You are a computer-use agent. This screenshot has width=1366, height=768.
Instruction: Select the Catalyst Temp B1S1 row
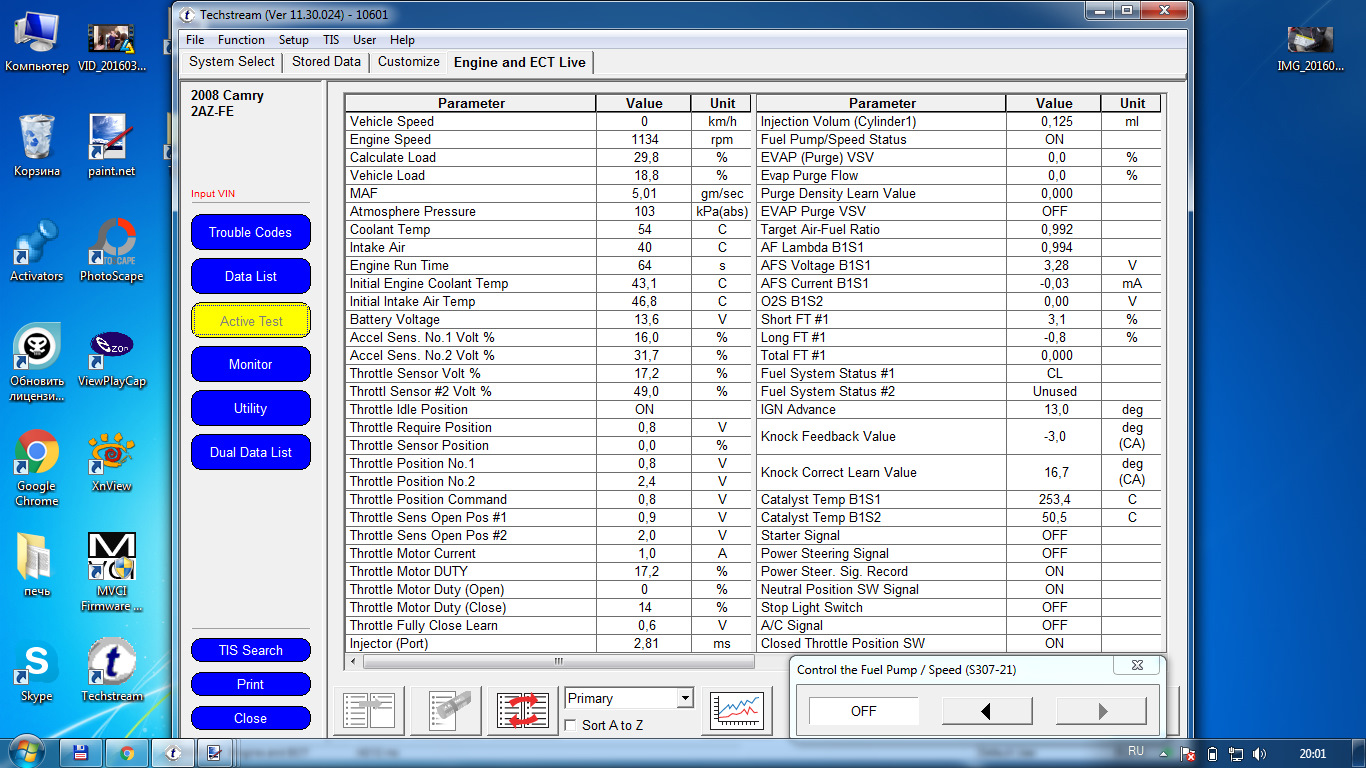(959, 499)
